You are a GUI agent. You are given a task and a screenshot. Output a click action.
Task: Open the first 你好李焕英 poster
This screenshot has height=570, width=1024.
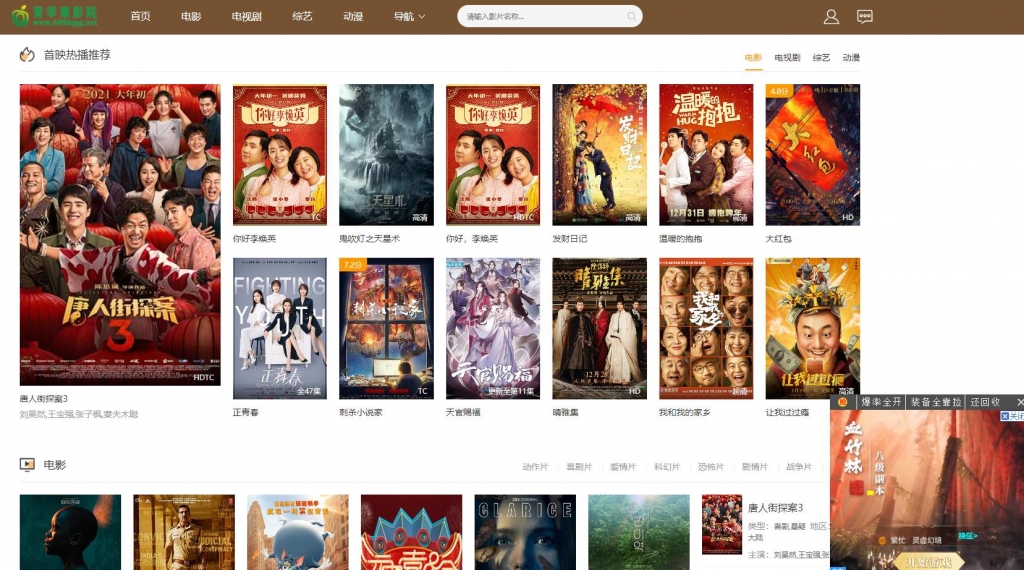(280, 155)
